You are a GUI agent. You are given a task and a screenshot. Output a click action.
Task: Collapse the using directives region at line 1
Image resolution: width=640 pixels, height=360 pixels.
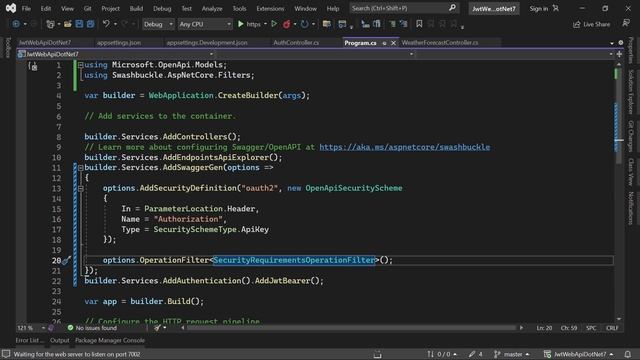pyautogui.click(x=80, y=65)
